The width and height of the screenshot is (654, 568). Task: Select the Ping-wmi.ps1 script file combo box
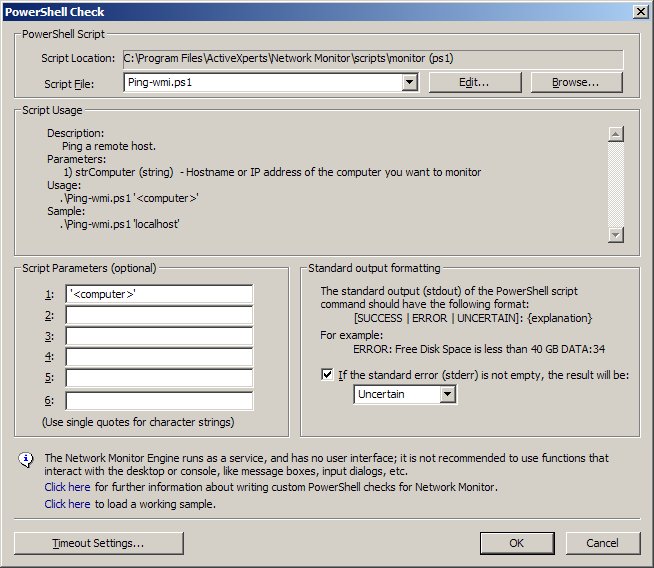point(271,82)
